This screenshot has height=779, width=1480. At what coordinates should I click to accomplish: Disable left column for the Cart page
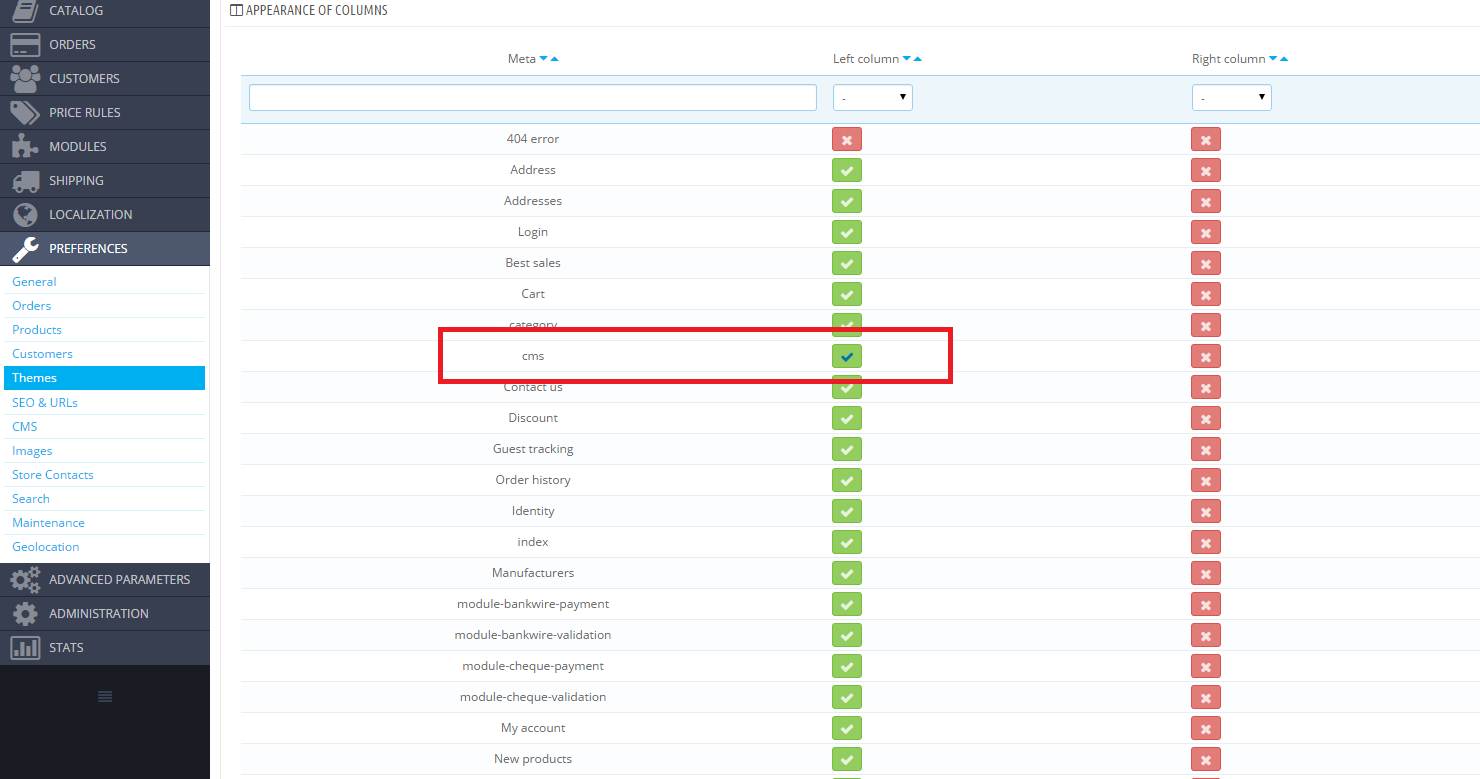[x=846, y=294]
